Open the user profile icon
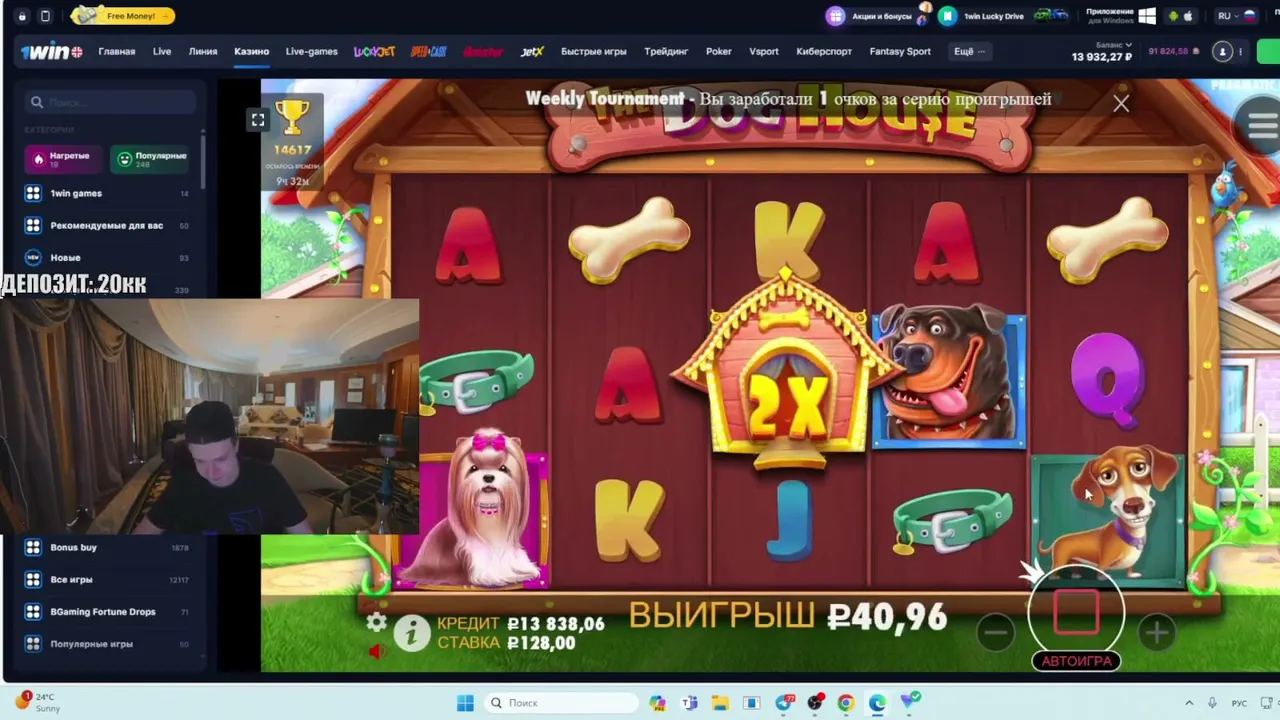 [x=1222, y=52]
